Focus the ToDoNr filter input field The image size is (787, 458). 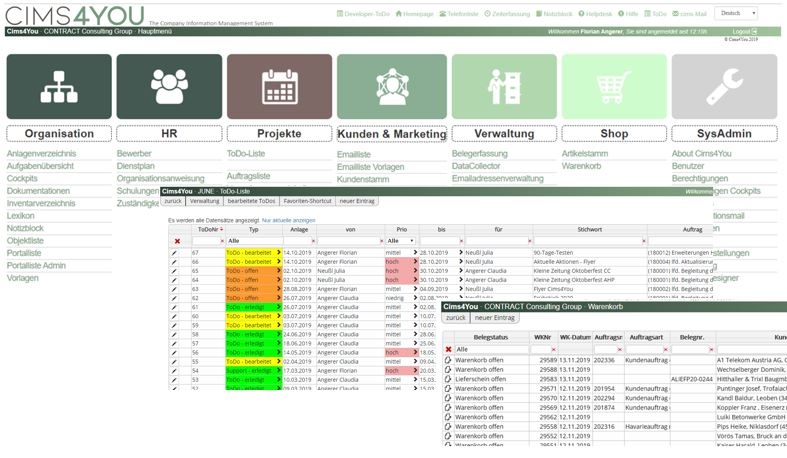(206, 241)
